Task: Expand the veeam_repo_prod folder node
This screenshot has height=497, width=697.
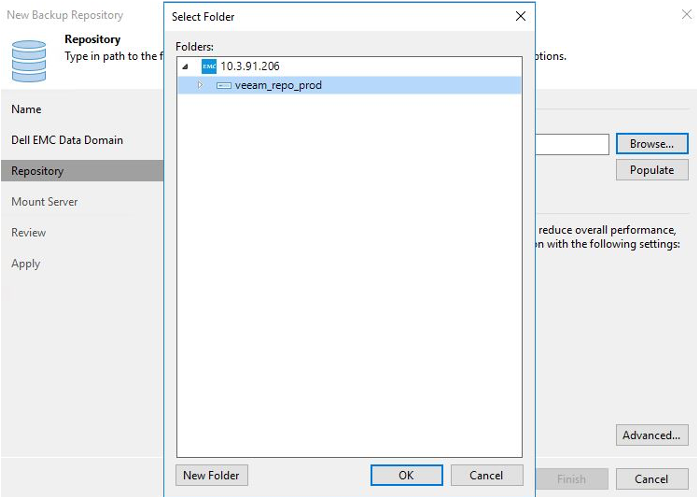Action: pos(200,85)
